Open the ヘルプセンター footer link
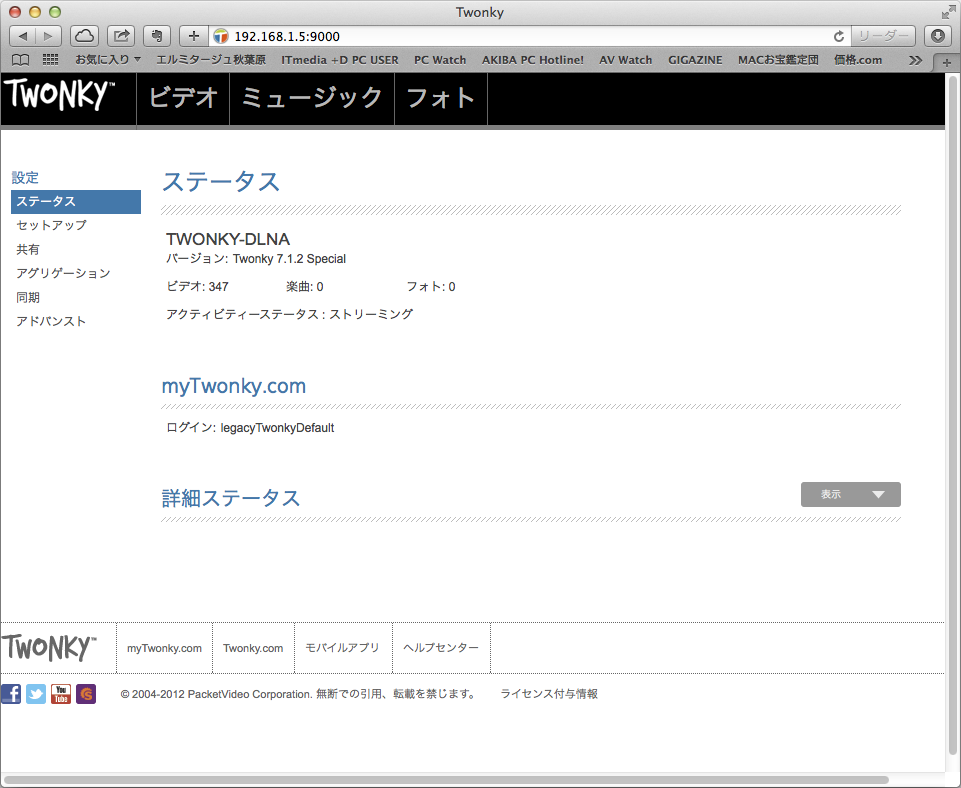Image resolution: width=961 pixels, height=788 pixels. [x=441, y=648]
